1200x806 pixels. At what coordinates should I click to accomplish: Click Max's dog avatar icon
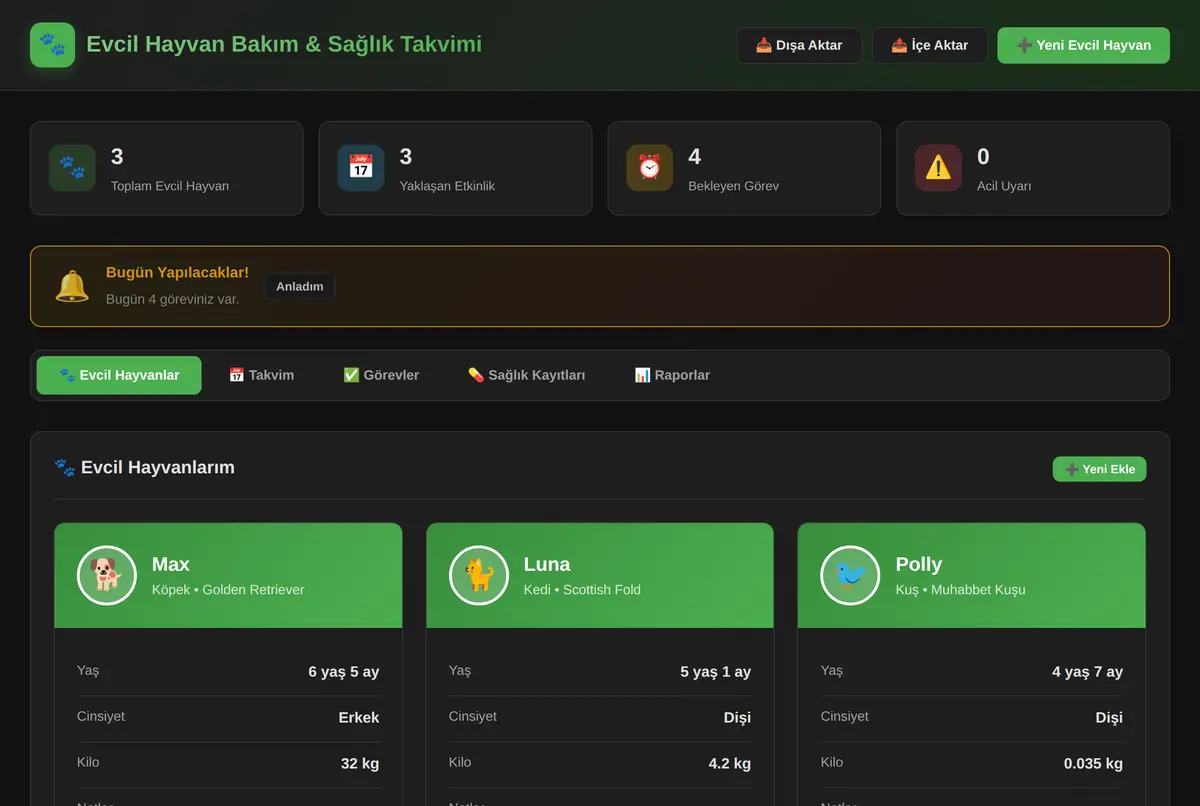(x=107, y=575)
